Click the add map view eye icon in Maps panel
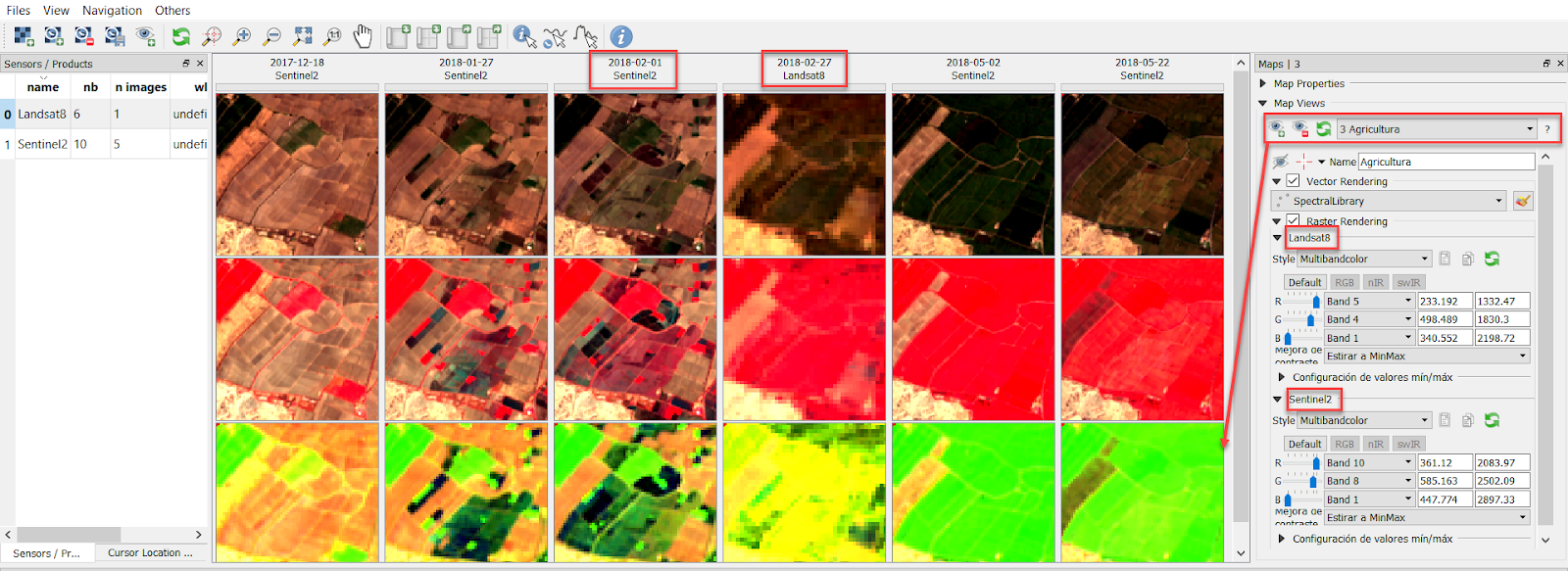Viewport: 1568px width, 571px height. pos(1277,128)
